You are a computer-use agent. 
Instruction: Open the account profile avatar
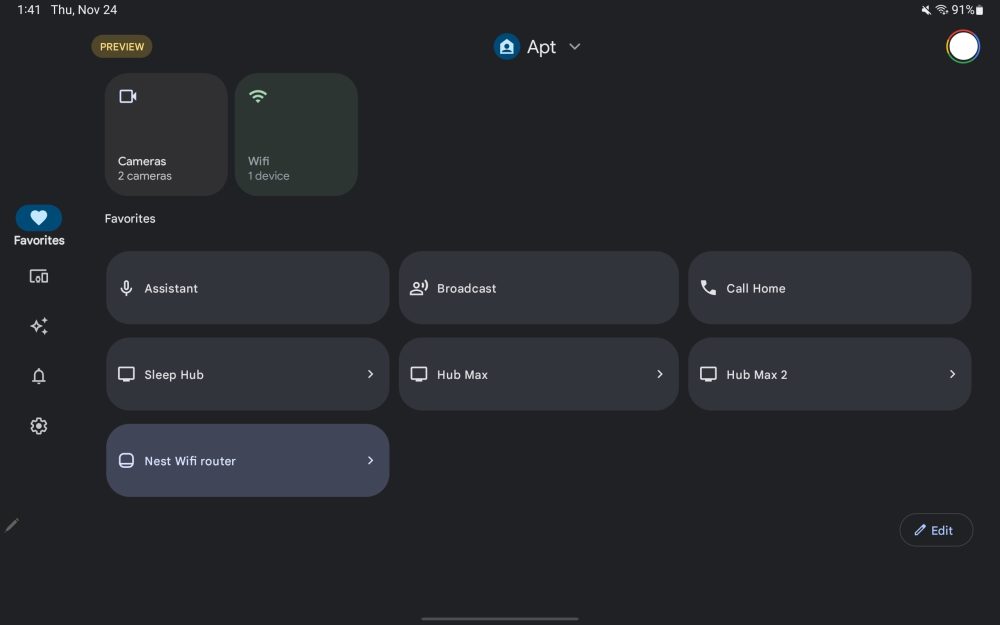963,47
